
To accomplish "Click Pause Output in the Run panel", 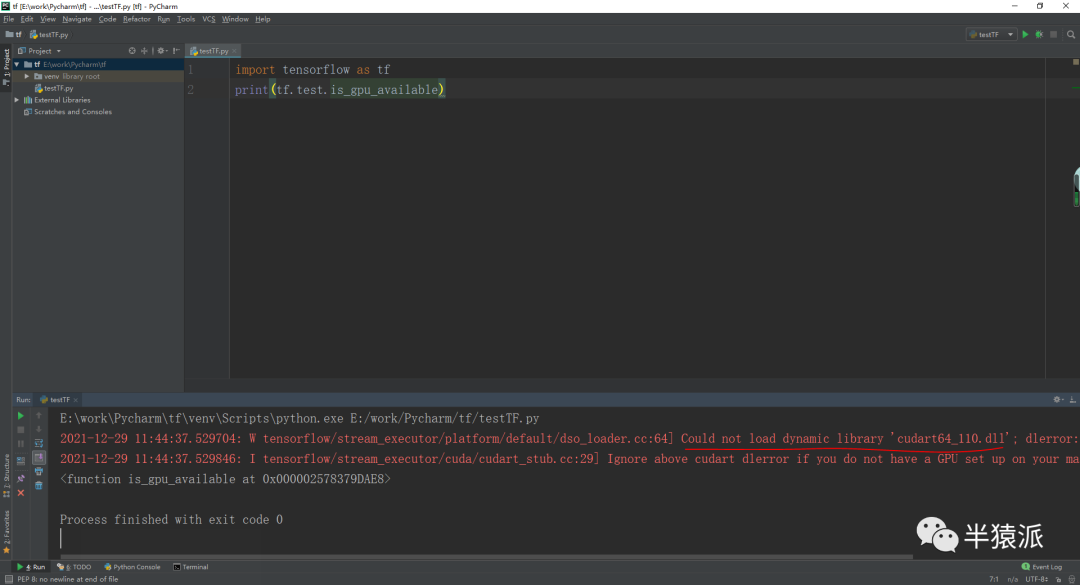I will pos(21,444).
